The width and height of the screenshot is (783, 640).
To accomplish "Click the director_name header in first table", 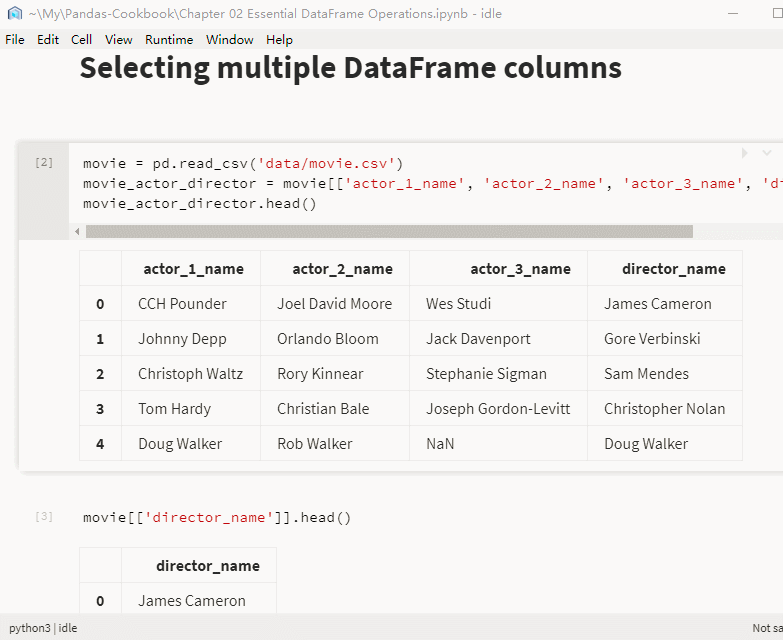I will click(673, 269).
